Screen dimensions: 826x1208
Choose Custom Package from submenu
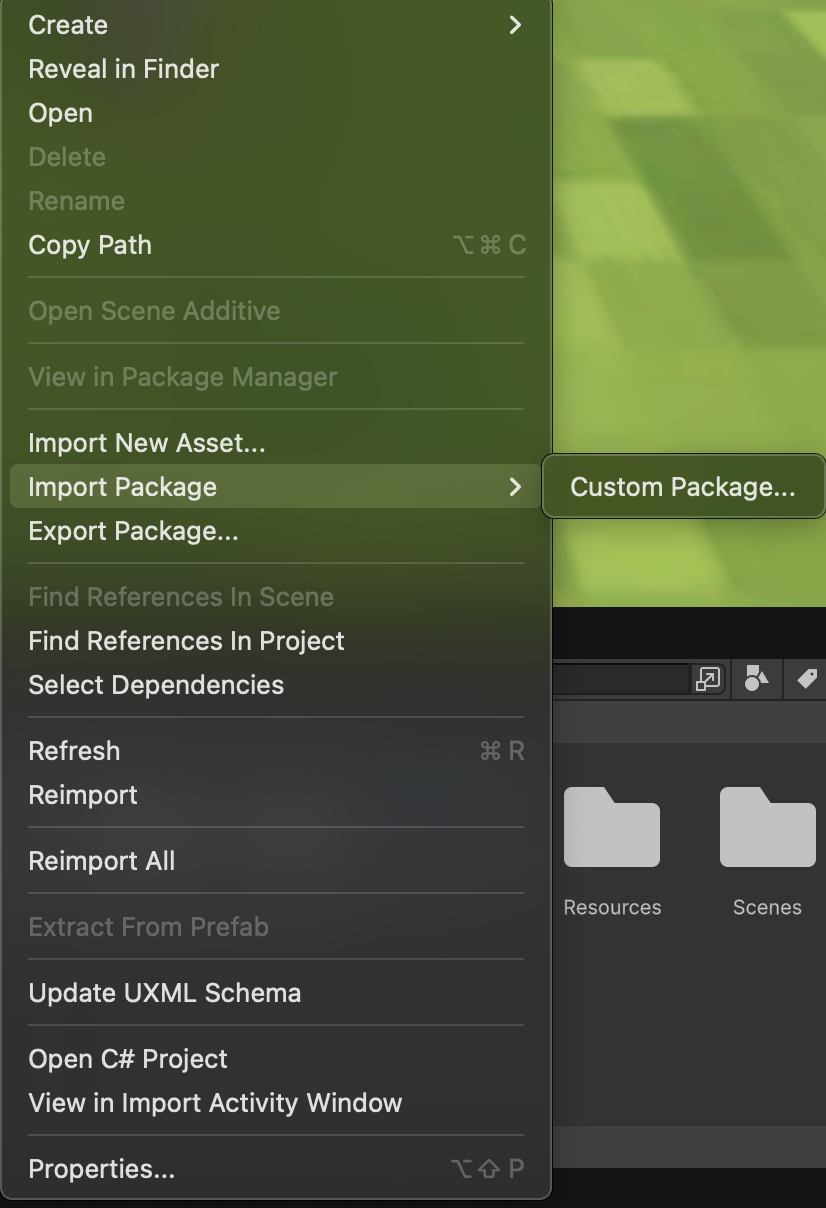[682, 487]
